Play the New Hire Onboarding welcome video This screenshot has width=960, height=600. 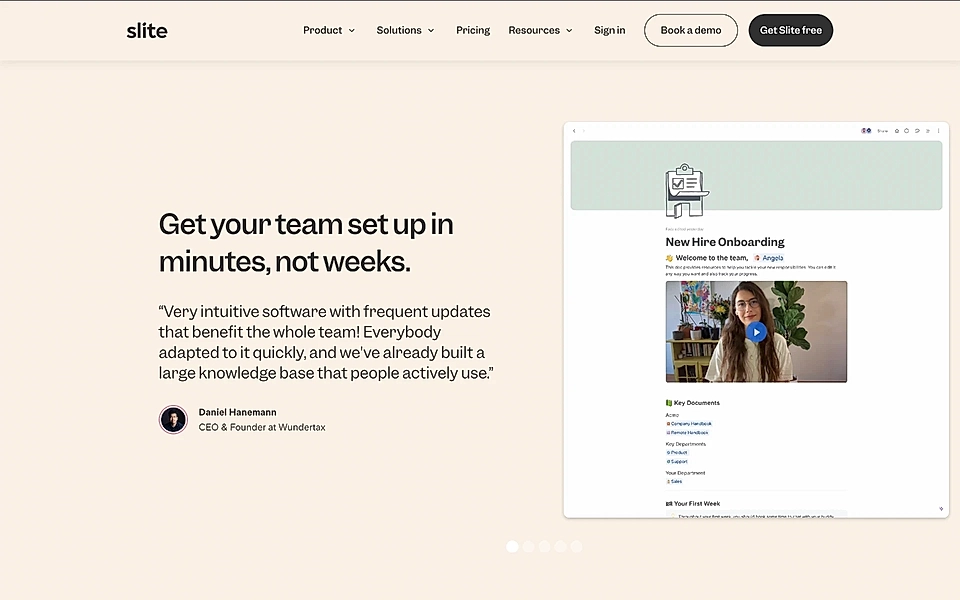click(756, 330)
